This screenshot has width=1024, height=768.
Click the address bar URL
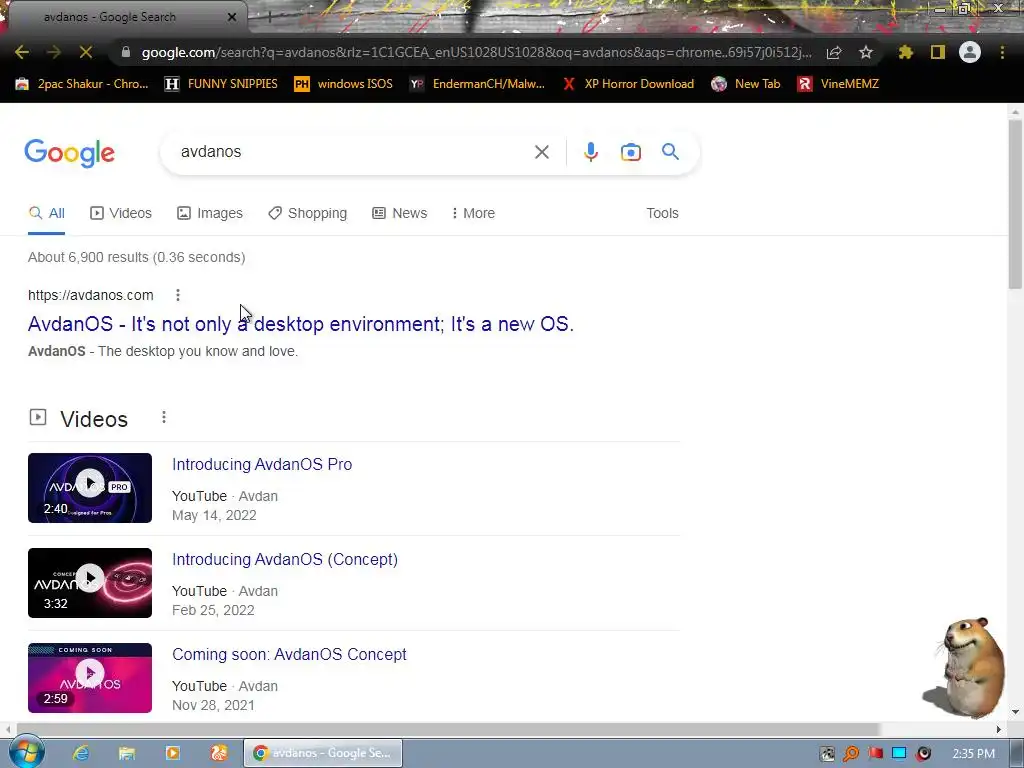(477, 52)
